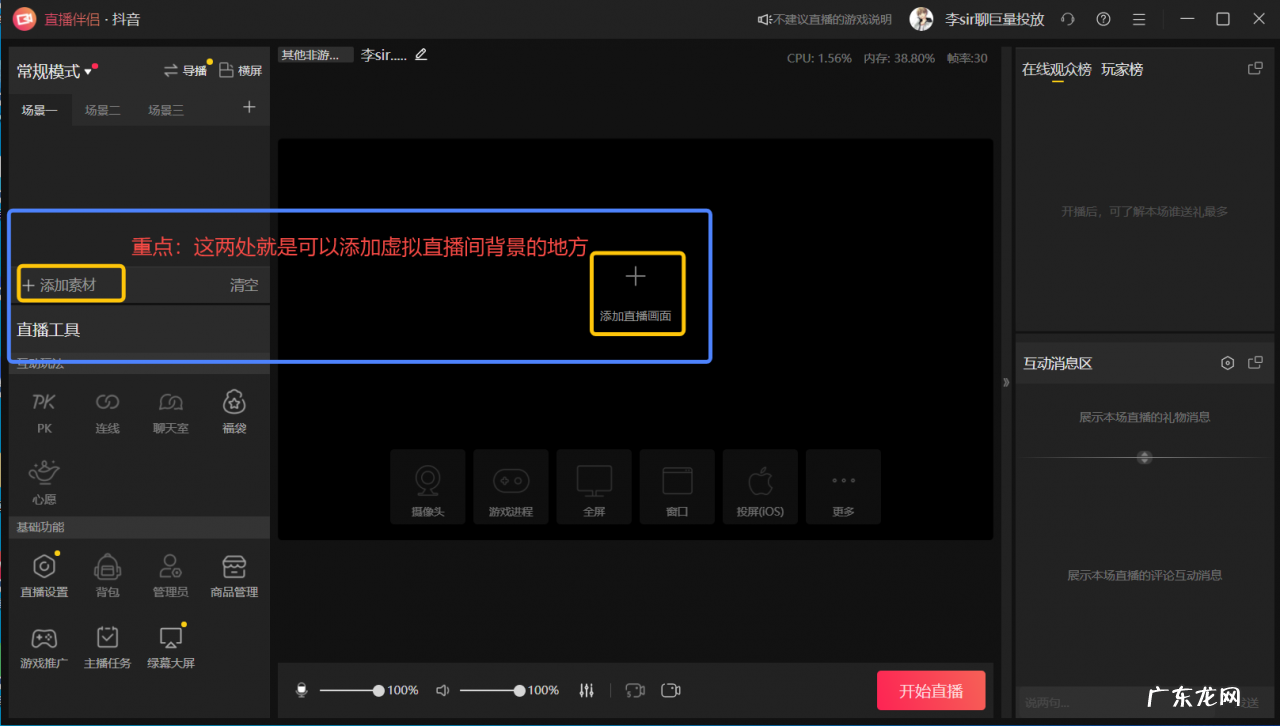Viewport: 1280px width, 726px height.
Task: Mute the microphone input
Action: tap(301, 690)
